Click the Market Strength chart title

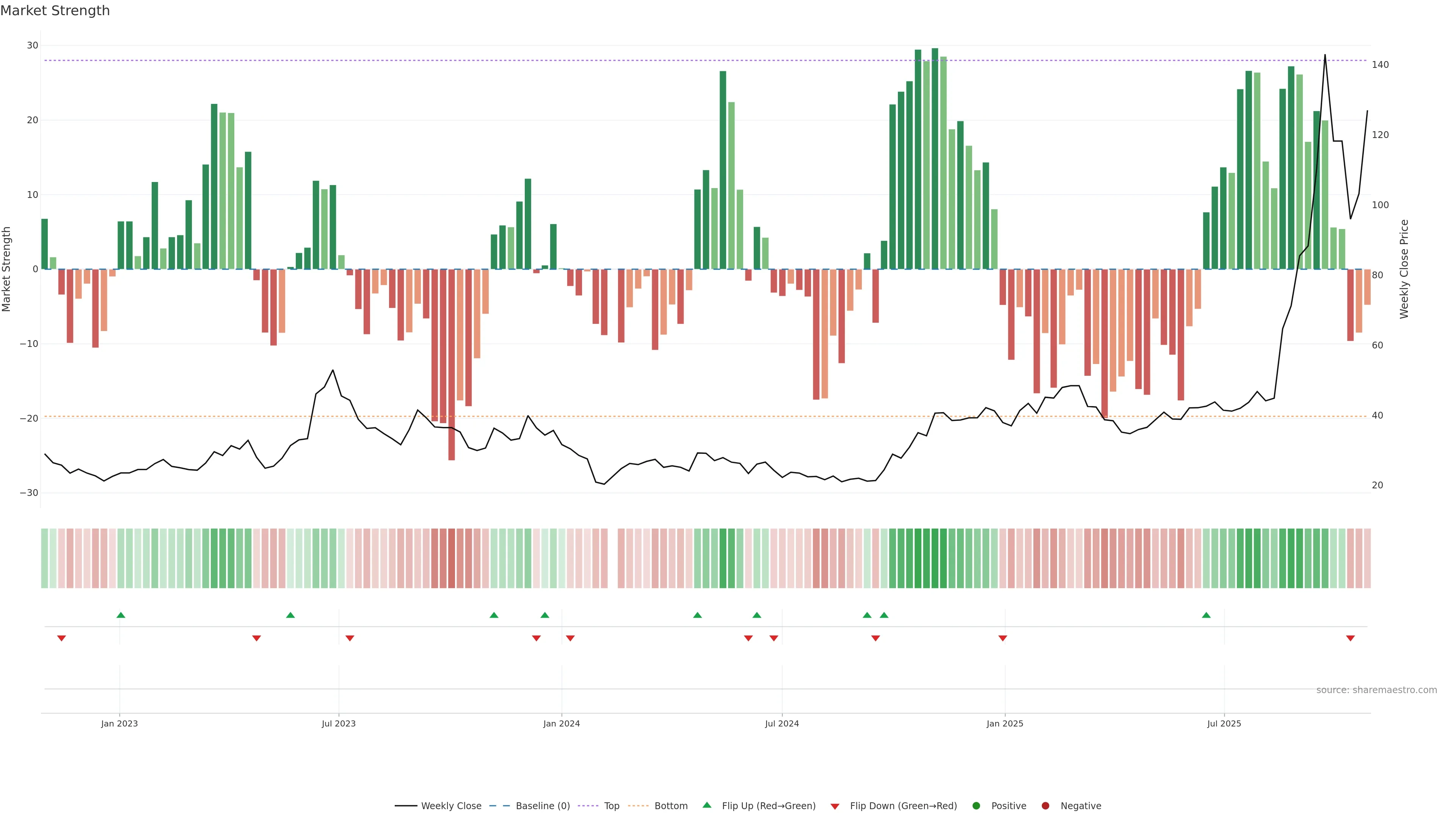click(x=55, y=11)
